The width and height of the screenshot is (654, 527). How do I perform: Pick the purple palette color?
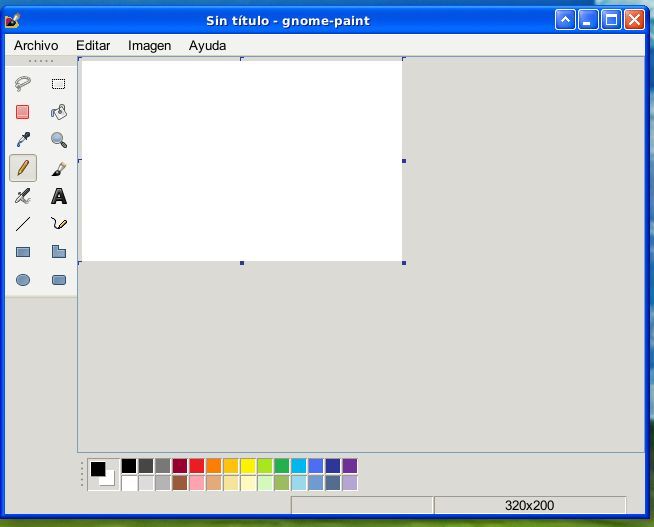tap(350, 466)
